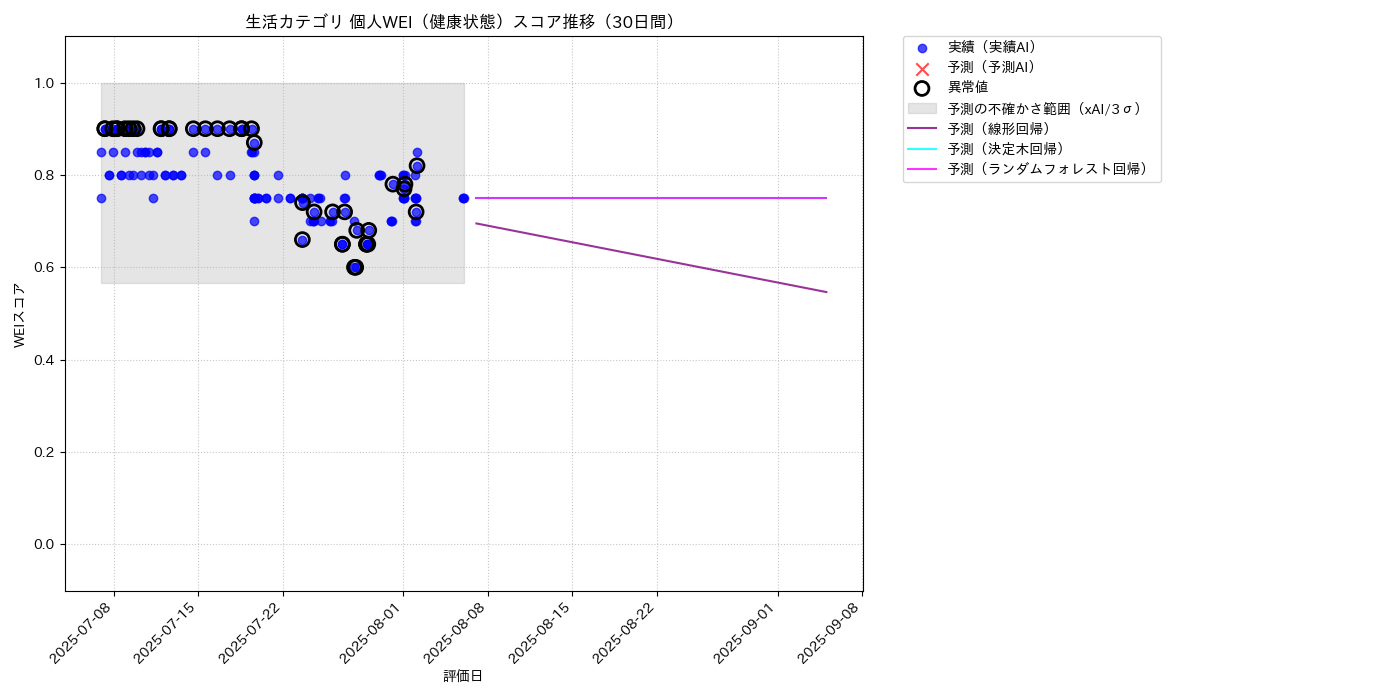Image resolution: width=1400 pixels, height=700 pixels.
Task: Click the gray uncertainty range legend swatch
Action: 922,108
